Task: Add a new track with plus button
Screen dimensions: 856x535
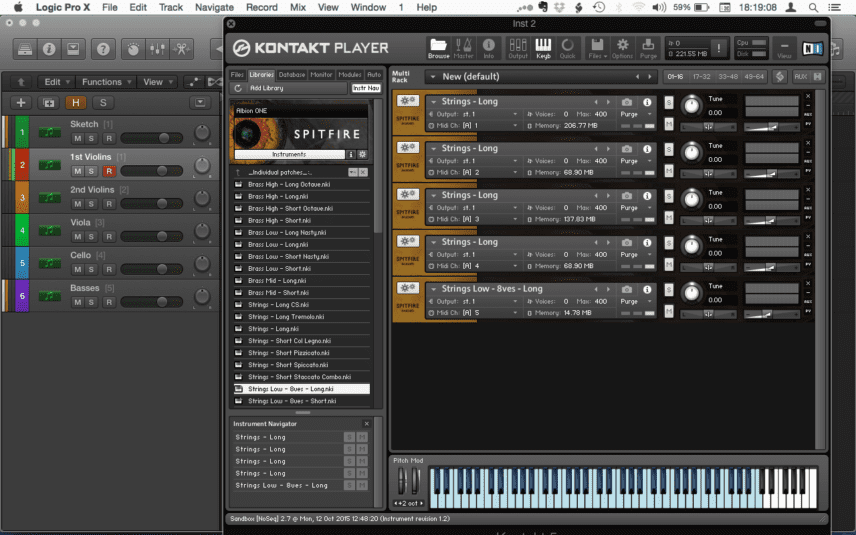Action: [21, 102]
